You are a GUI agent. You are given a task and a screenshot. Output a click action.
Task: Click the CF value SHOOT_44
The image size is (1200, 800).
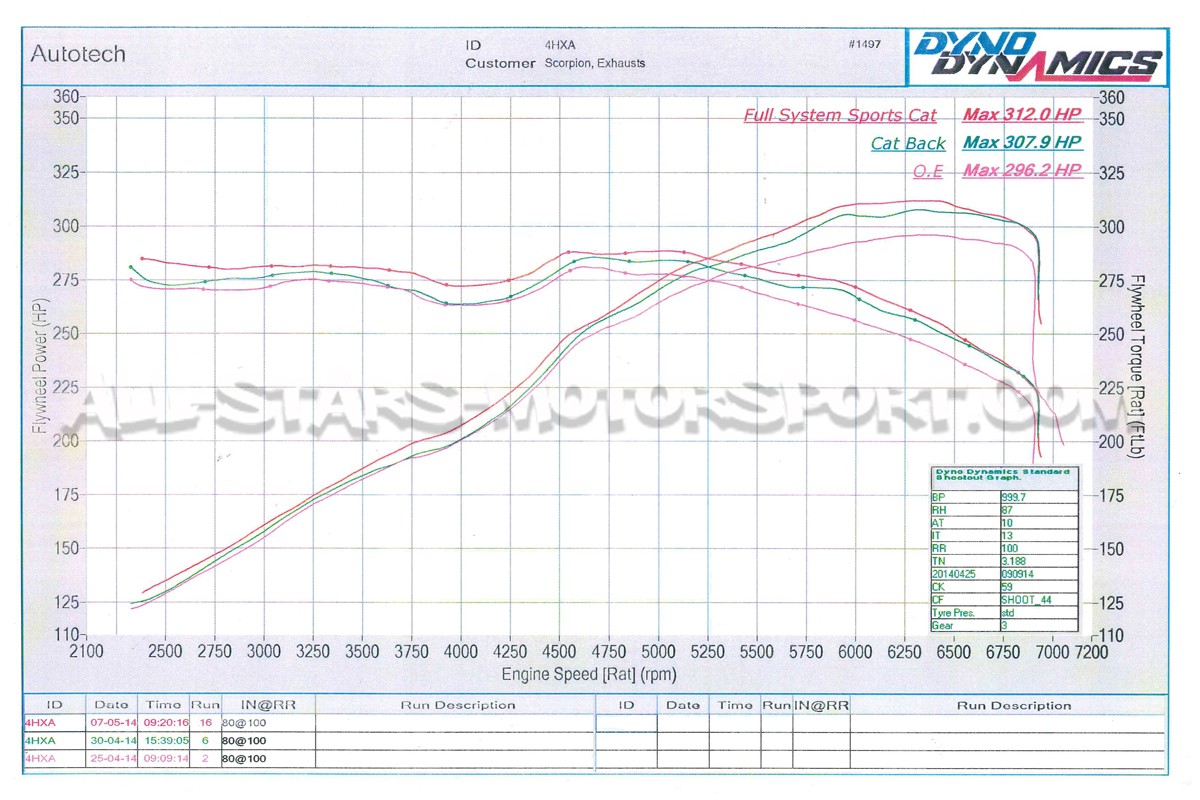click(1026, 600)
